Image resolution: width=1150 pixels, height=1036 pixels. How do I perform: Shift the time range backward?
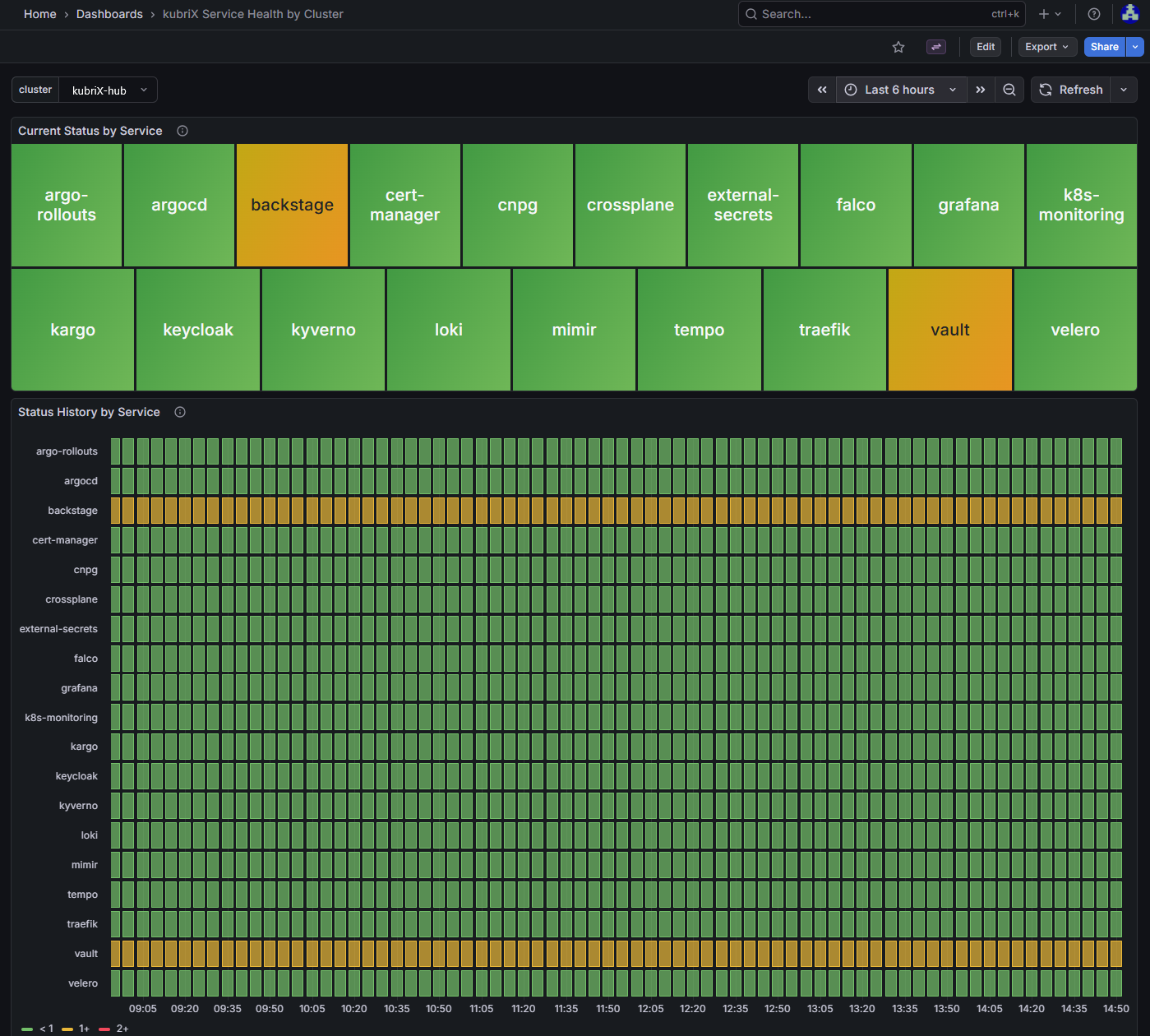click(x=822, y=90)
